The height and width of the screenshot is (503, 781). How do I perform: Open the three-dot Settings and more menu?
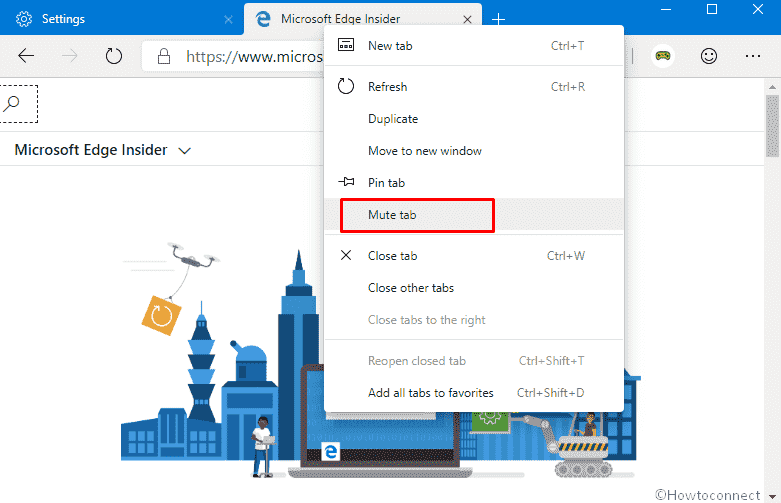pyautogui.click(x=753, y=56)
